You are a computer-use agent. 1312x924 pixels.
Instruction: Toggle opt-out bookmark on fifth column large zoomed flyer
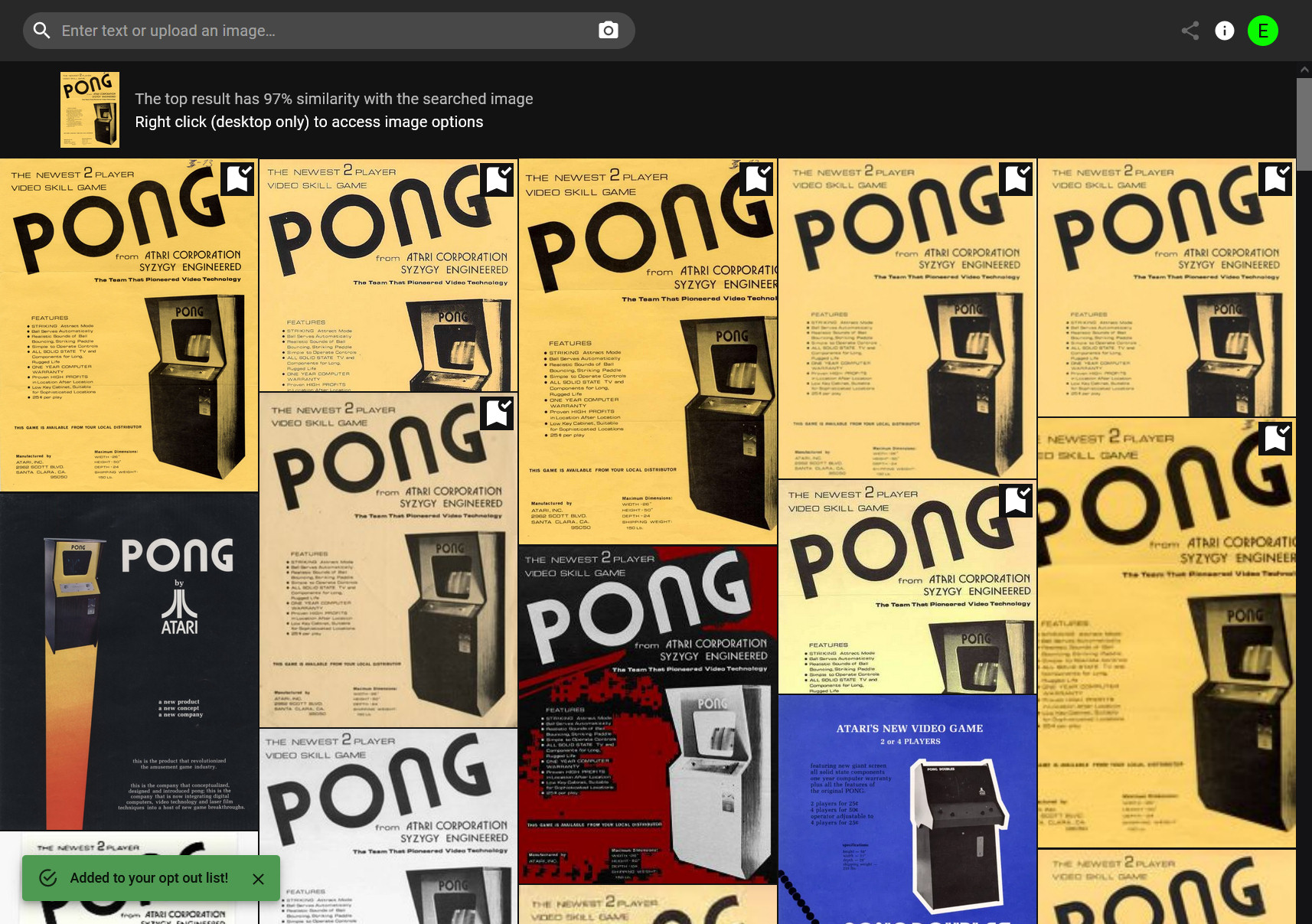click(x=1276, y=439)
